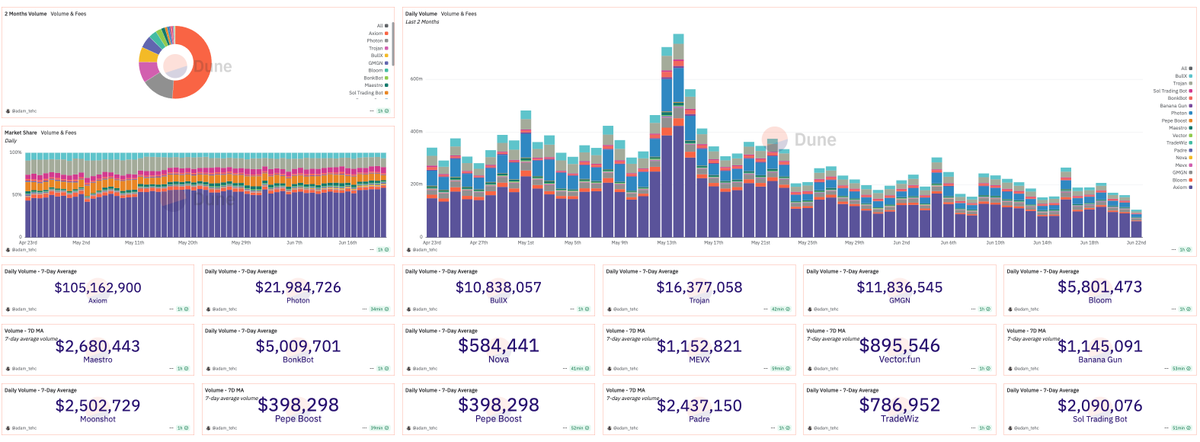Select the Volume & Fees link beside Market Share

point(59,132)
